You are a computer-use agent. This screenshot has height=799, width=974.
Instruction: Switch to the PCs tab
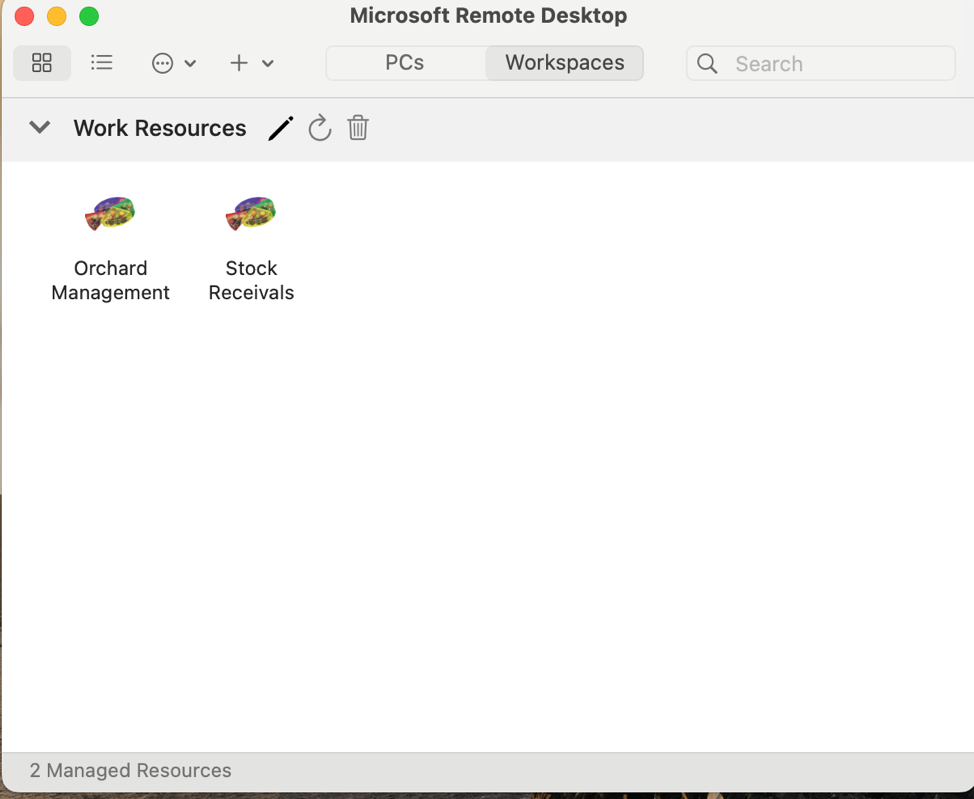click(x=404, y=63)
